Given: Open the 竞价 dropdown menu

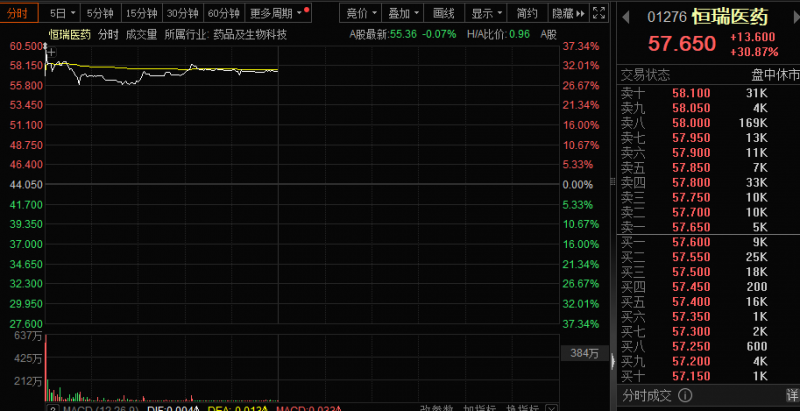Looking at the screenshot, I should click(x=361, y=13).
